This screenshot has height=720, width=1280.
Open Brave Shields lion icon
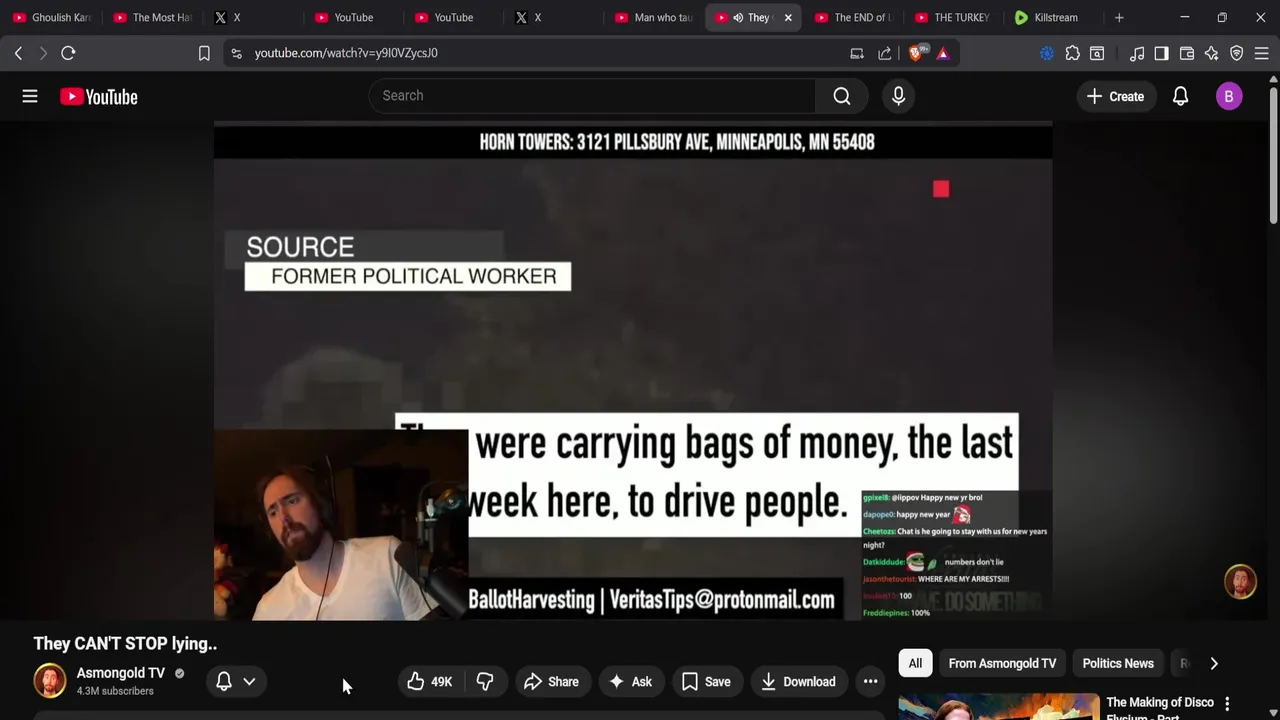916,53
